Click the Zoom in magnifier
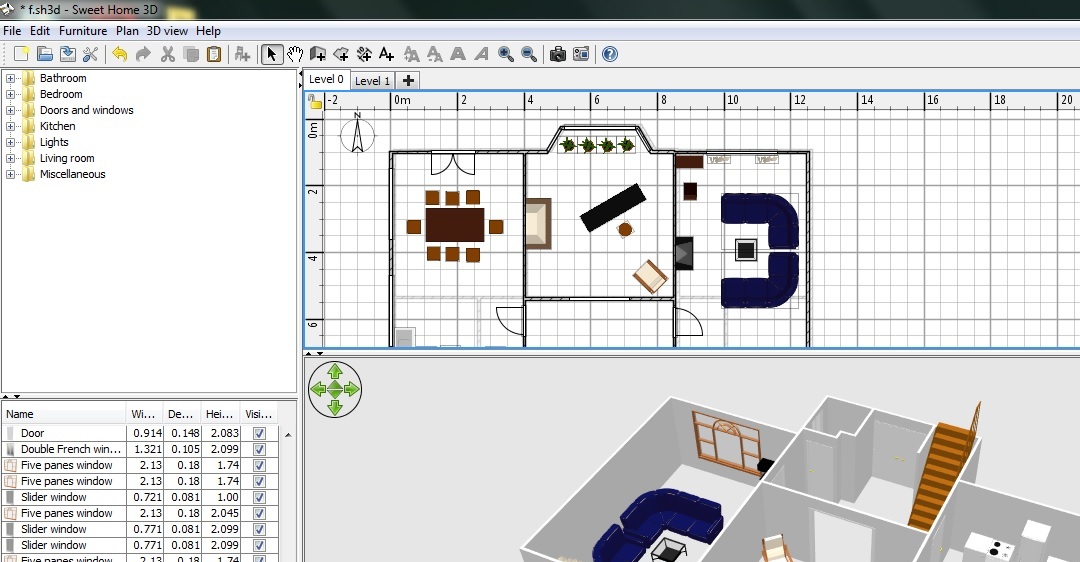 click(x=506, y=54)
